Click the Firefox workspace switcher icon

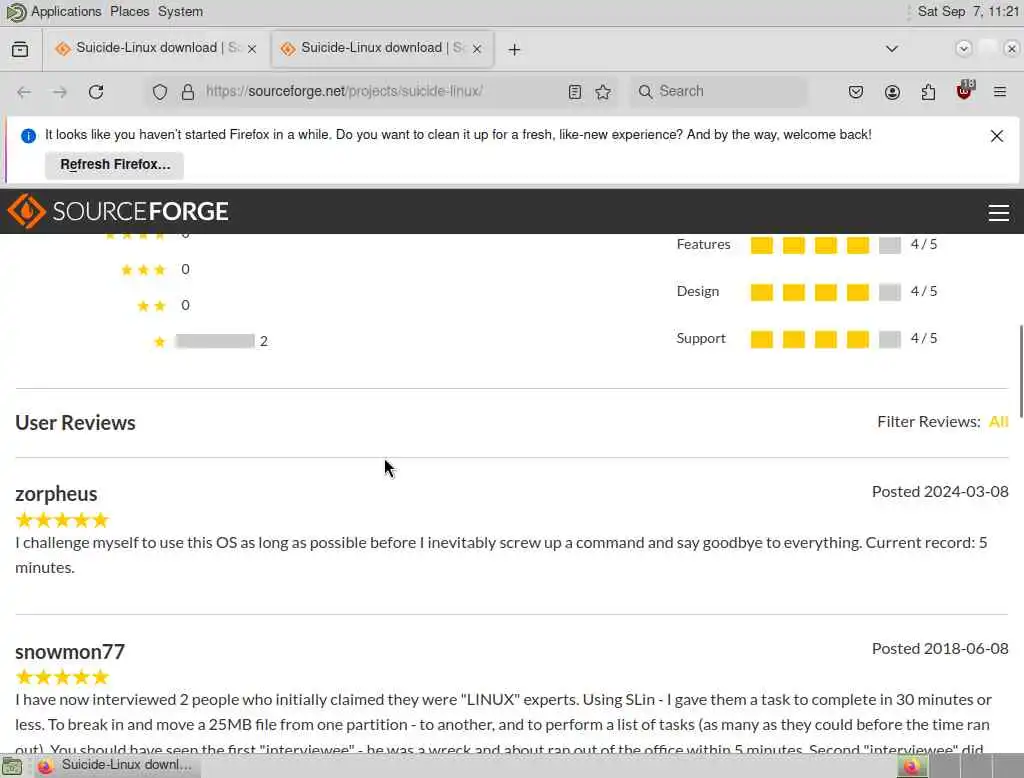pos(912,765)
